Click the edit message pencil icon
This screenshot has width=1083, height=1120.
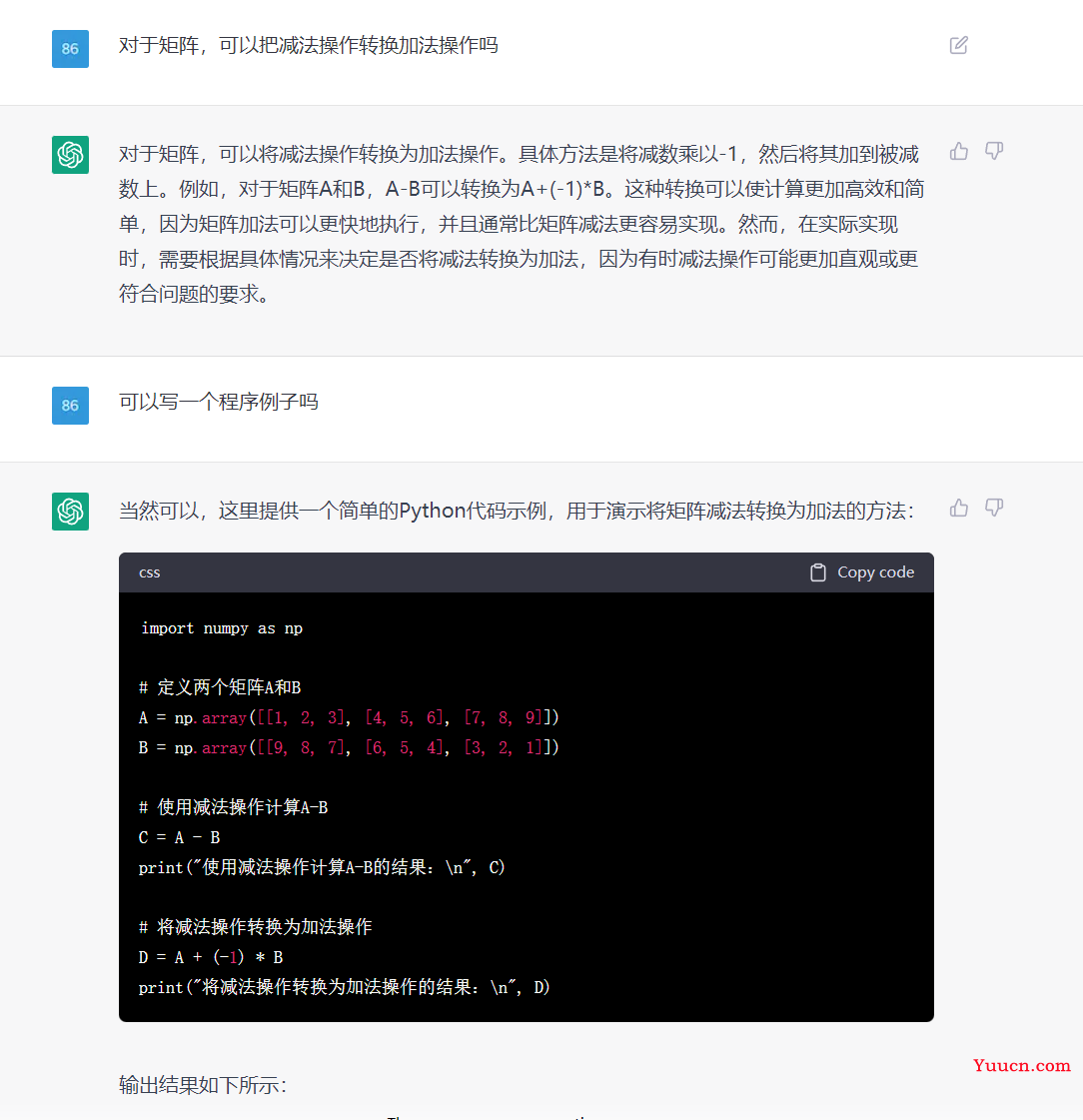pos(959,45)
